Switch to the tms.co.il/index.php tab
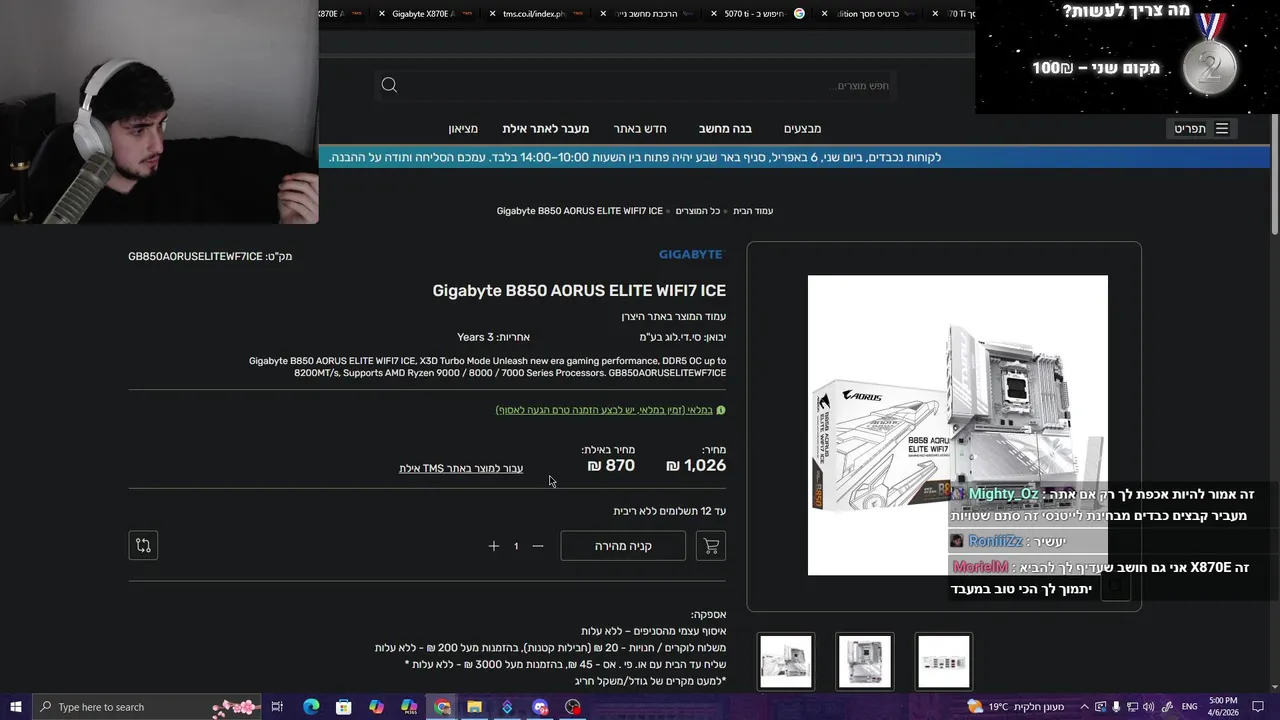Screen dimensions: 1280x720 pyautogui.click(x=536, y=14)
